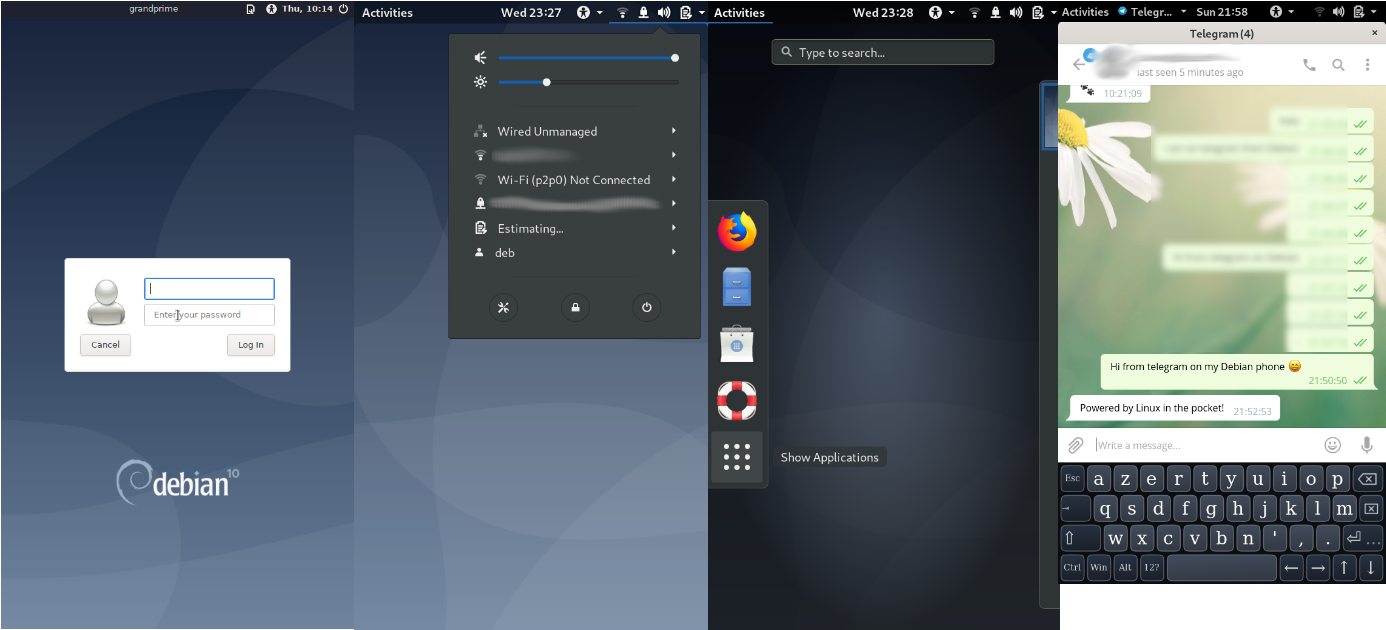The width and height of the screenshot is (1386, 630).
Task: Click the microphone voice message icon
Action: [x=1366, y=445]
